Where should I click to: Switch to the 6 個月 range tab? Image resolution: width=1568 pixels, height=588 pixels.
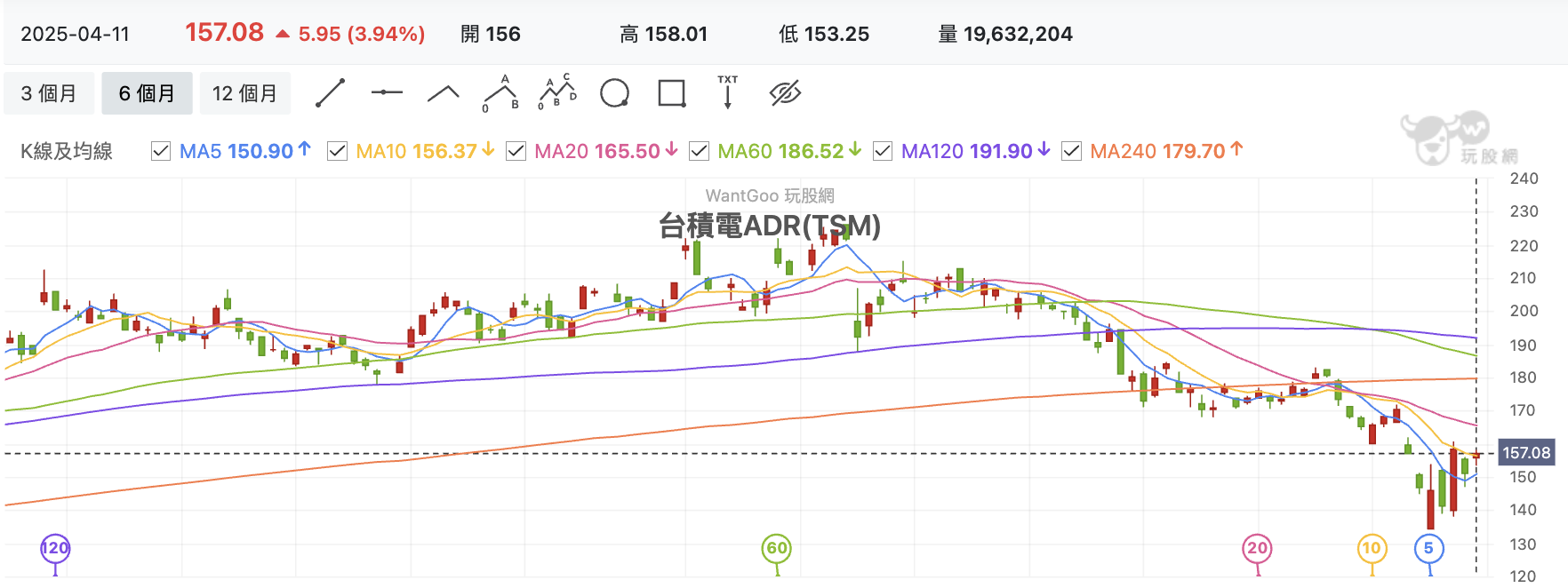(147, 93)
